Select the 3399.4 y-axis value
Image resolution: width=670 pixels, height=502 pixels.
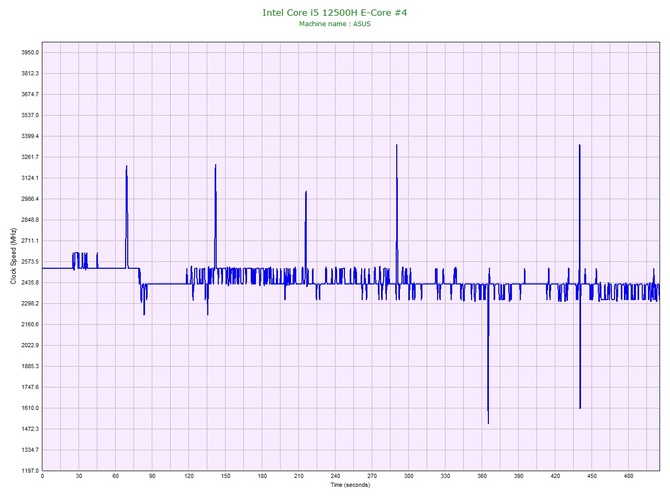pos(30,136)
